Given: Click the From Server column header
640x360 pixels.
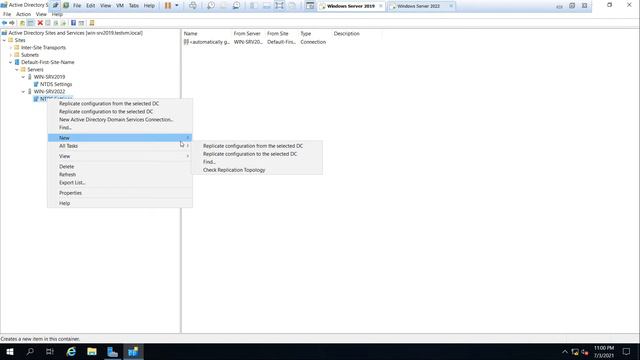Looking at the screenshot, I should pyautogui.click(x=248, y=33).
